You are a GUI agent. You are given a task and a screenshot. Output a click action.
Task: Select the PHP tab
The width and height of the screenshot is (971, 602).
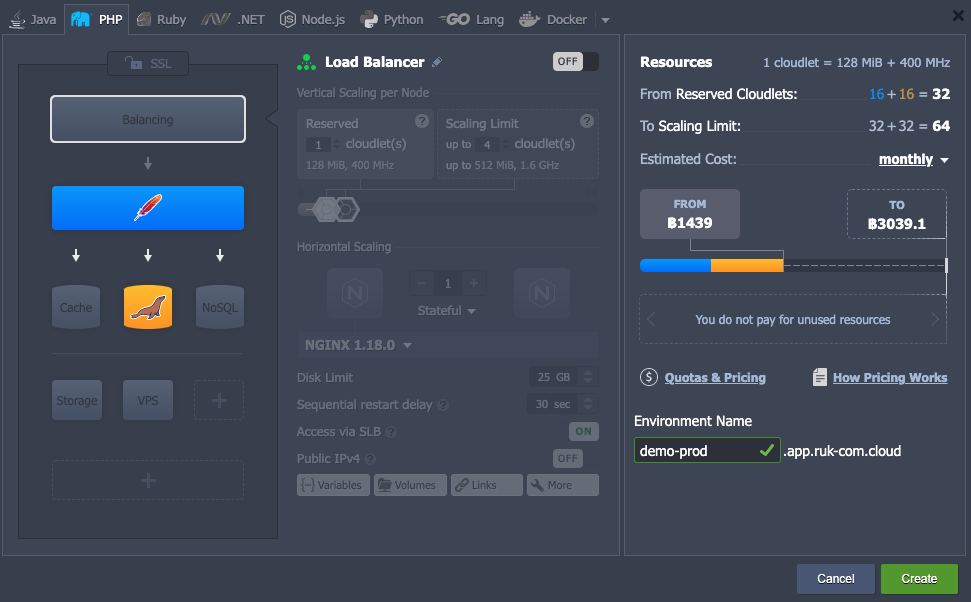point(97,19)
